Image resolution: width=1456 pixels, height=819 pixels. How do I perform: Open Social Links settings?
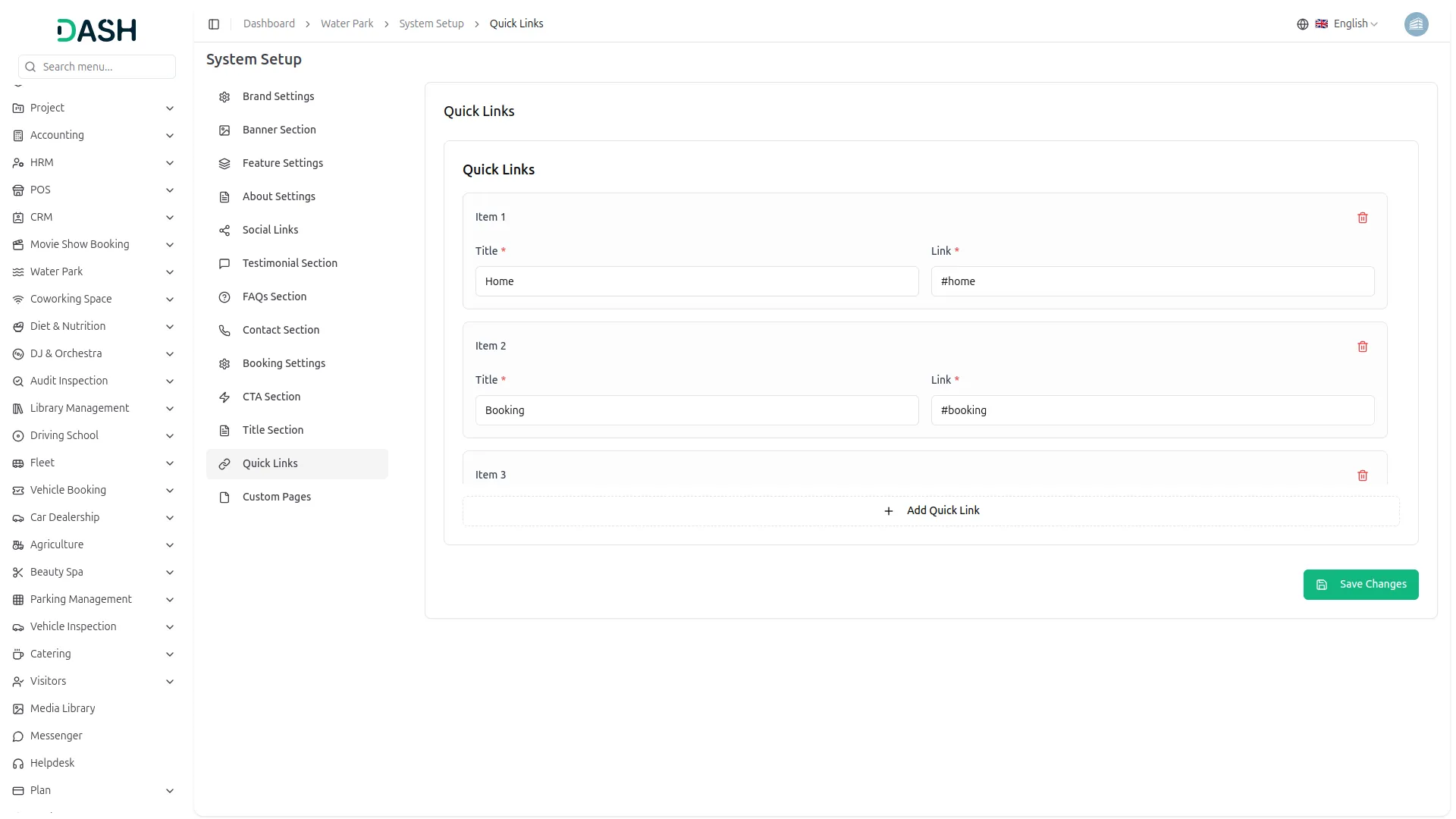point(270,230)
